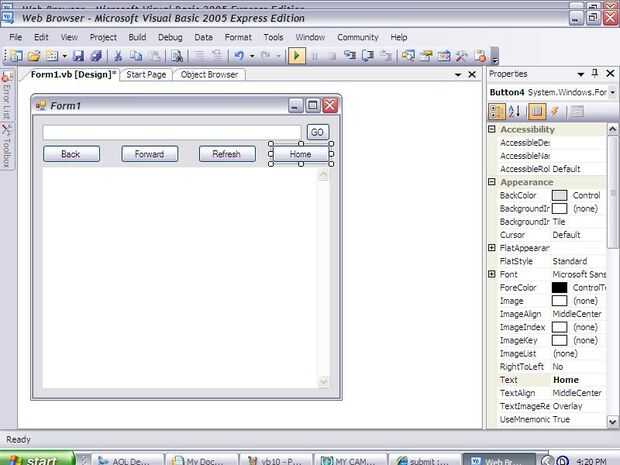This screenshot has height=465, width=620.
Task: Toggle Alphabetical sort in the Properties panel
Action: pyautogui.click(x=514, y=112)
